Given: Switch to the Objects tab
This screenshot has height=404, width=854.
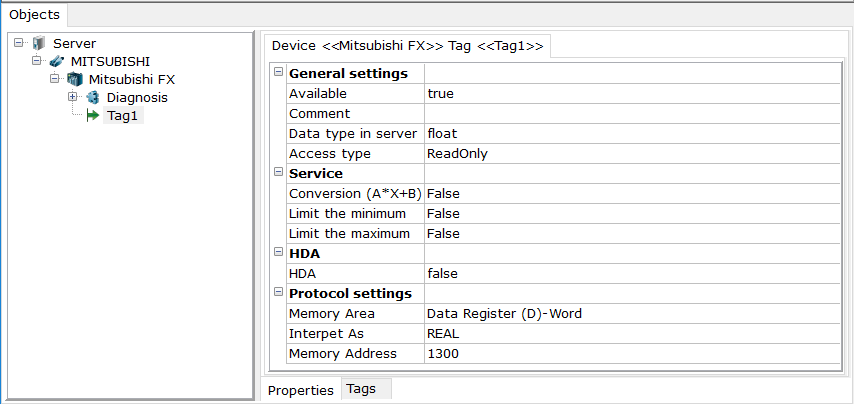Looking at the screenshot, I should point(34,15).
